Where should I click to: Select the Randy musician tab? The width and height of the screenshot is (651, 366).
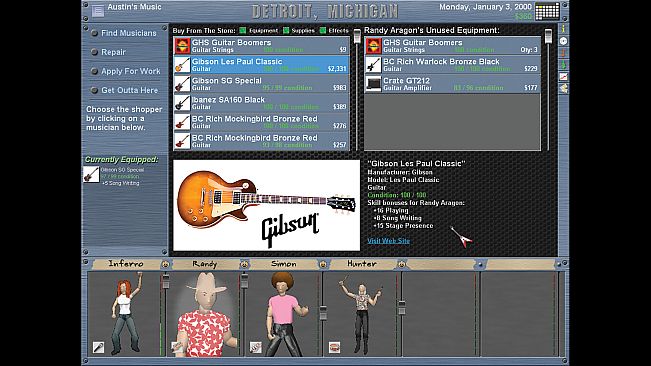(205, 264)
